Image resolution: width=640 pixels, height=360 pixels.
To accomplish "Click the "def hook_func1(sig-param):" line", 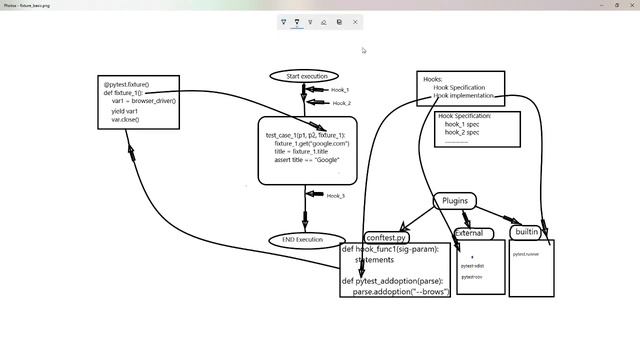I will (x=390, y=249).
